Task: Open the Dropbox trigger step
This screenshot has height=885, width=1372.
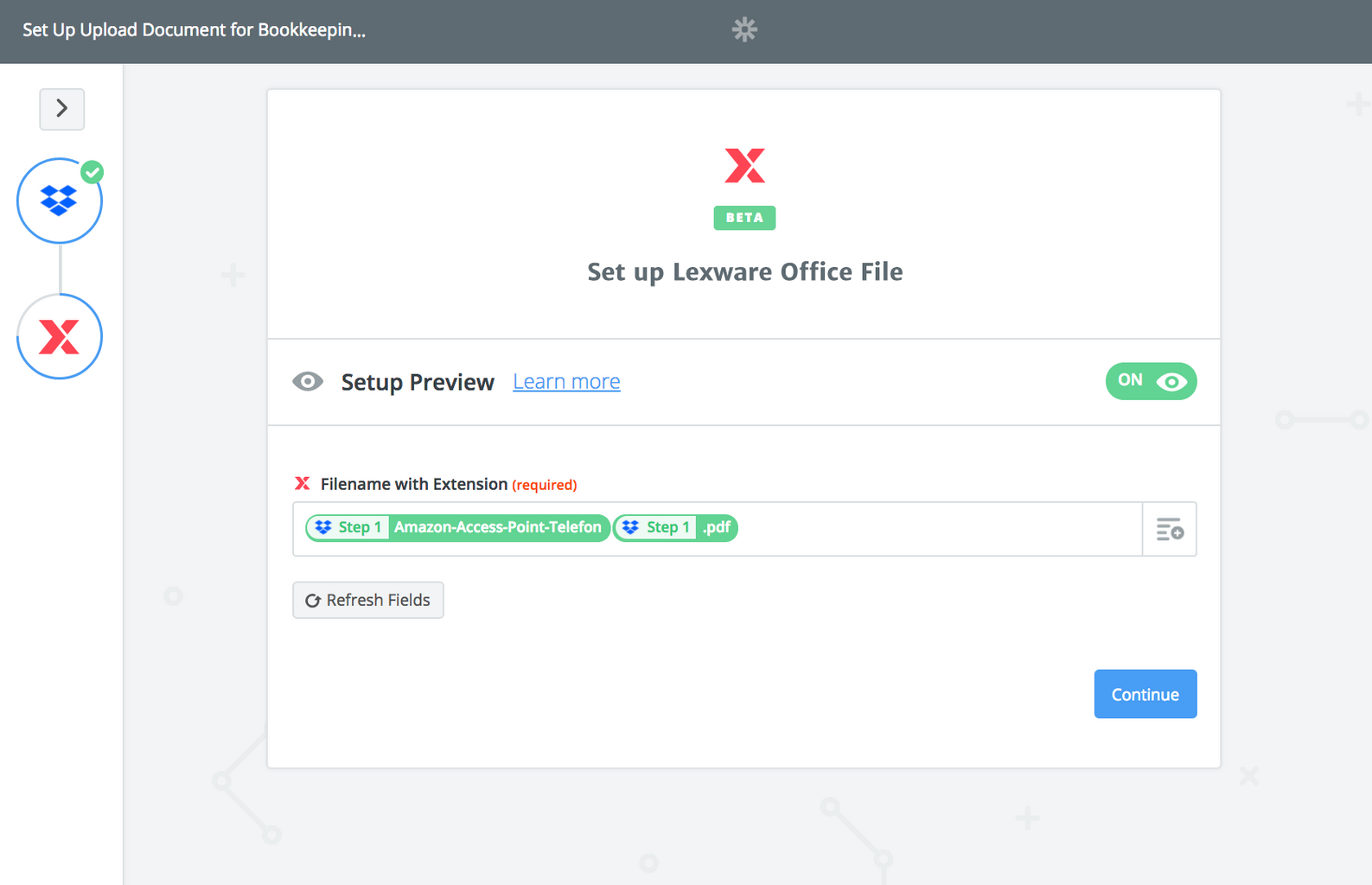Action: [x=59, y=201]
